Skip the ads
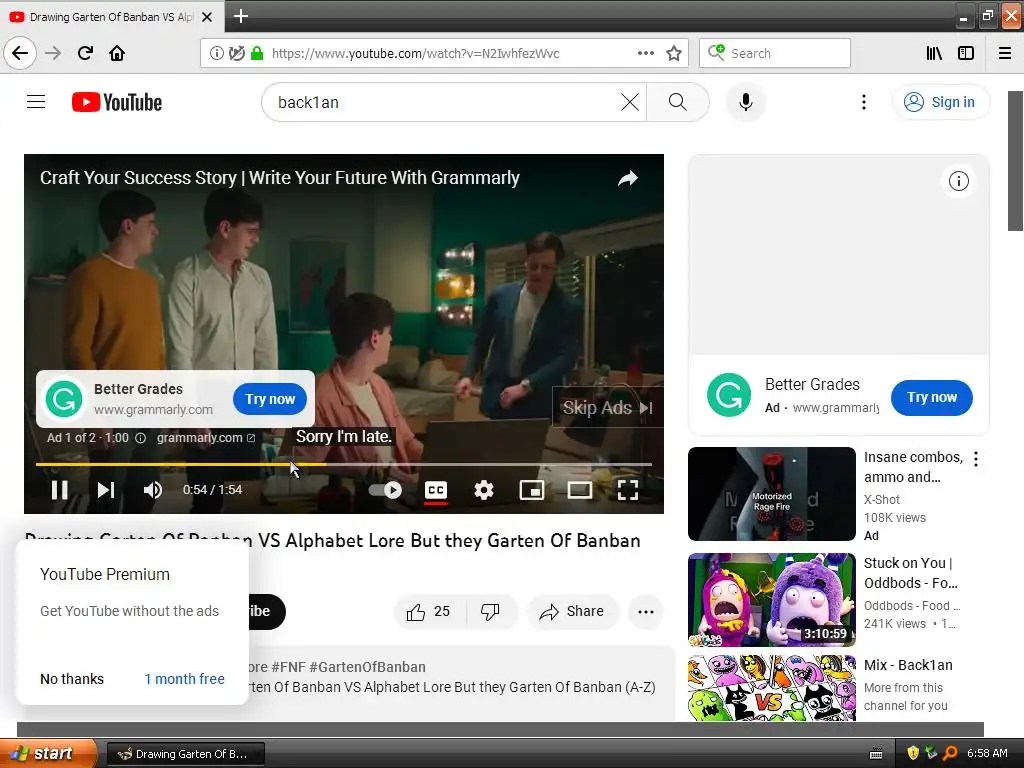This screenshot has width=1024, height=768. click(607, 408)
